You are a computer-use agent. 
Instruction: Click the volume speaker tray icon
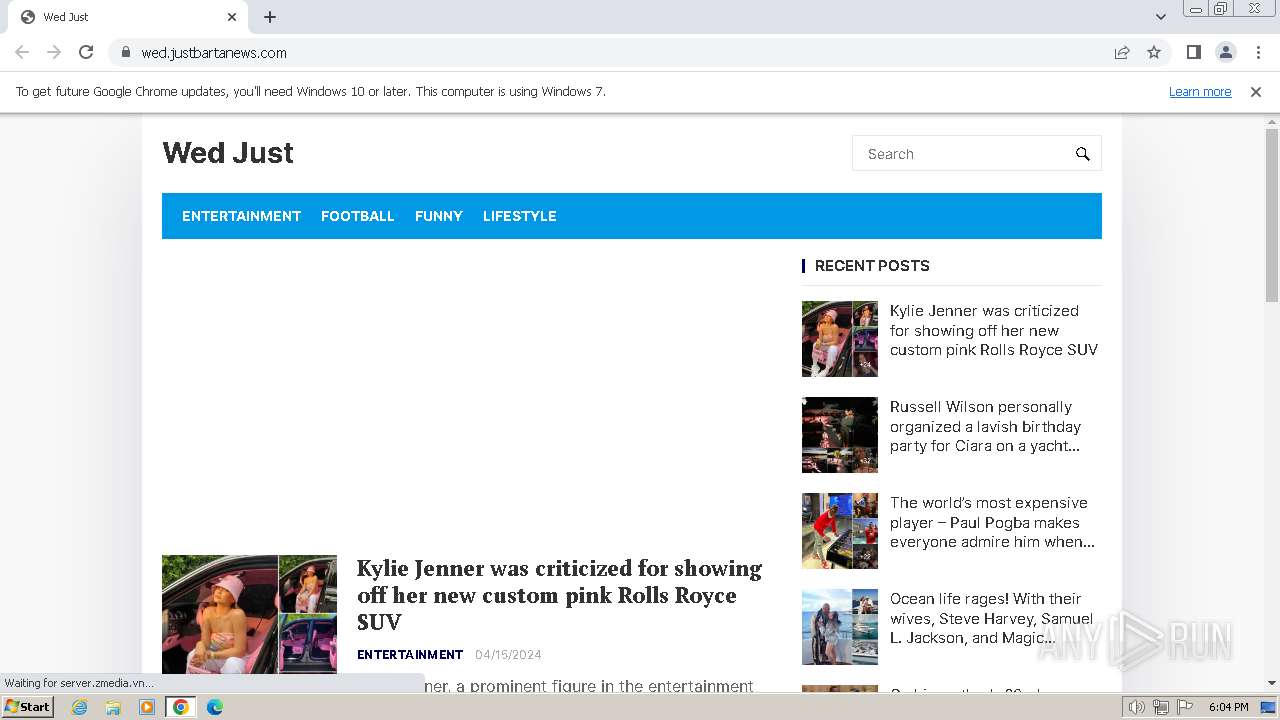(1136, 707)
